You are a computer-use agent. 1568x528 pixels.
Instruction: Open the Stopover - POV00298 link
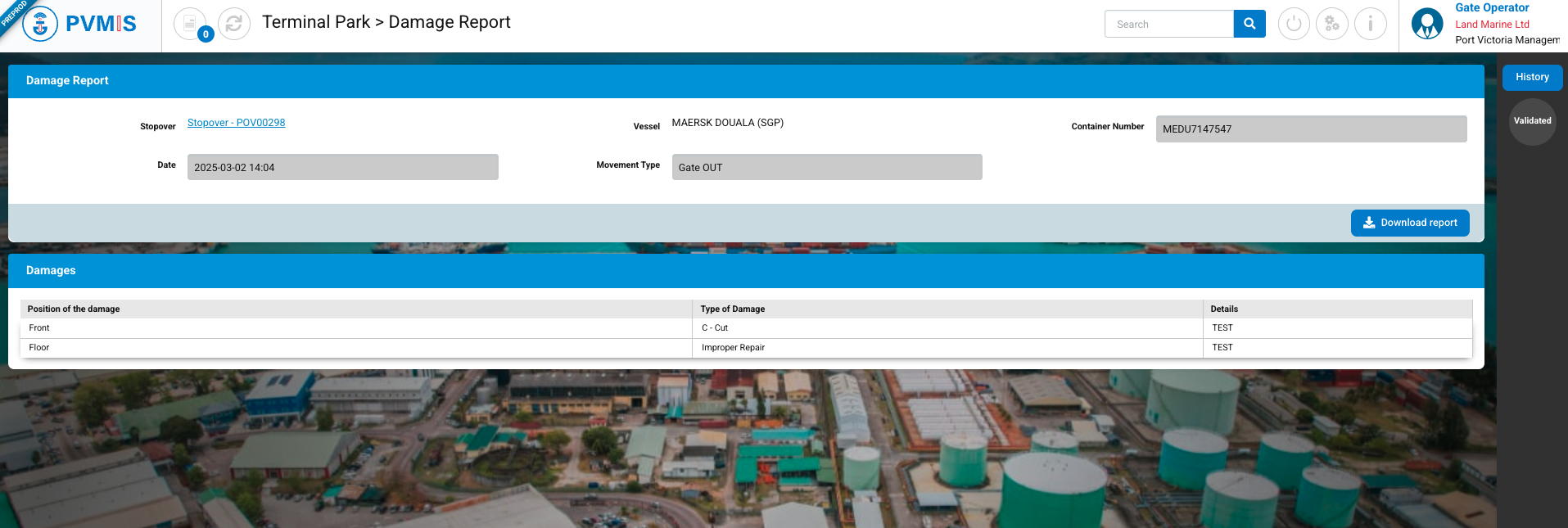point(236,123)
